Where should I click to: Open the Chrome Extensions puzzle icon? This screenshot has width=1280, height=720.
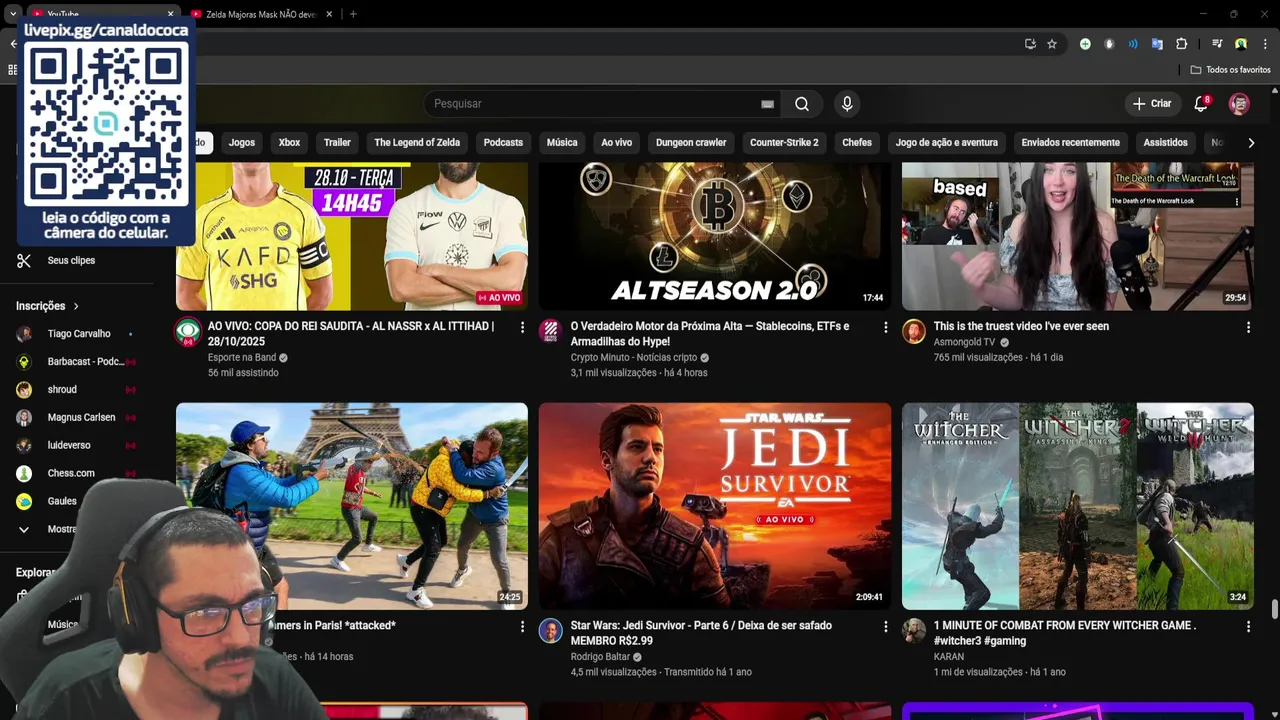tap(1181, 44)
